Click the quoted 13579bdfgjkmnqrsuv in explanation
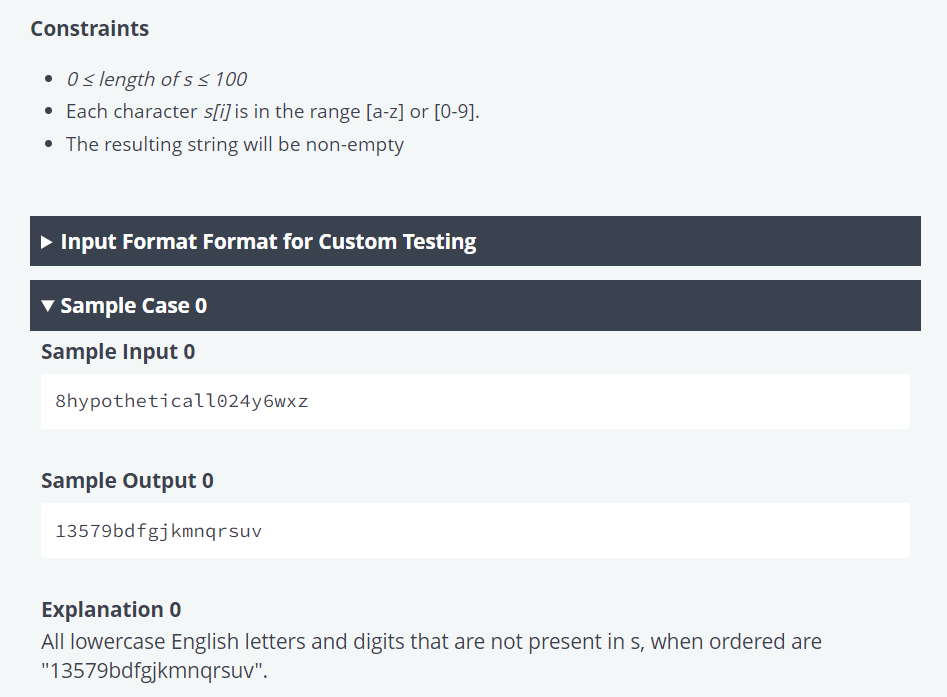This screenshot has width=947, height=697. tap(154, 671)
